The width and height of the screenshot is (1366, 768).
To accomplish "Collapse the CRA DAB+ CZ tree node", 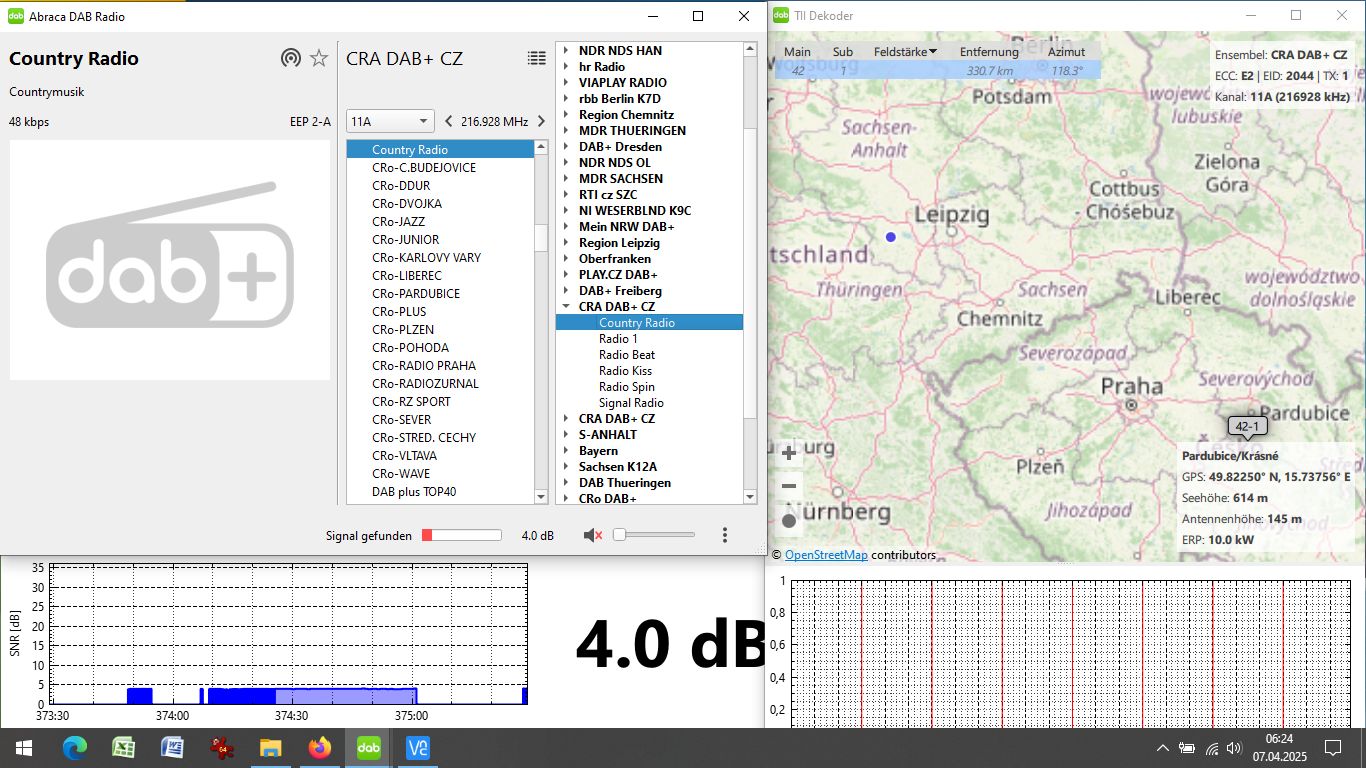I will pyautogui.click(x=566, y=307).
